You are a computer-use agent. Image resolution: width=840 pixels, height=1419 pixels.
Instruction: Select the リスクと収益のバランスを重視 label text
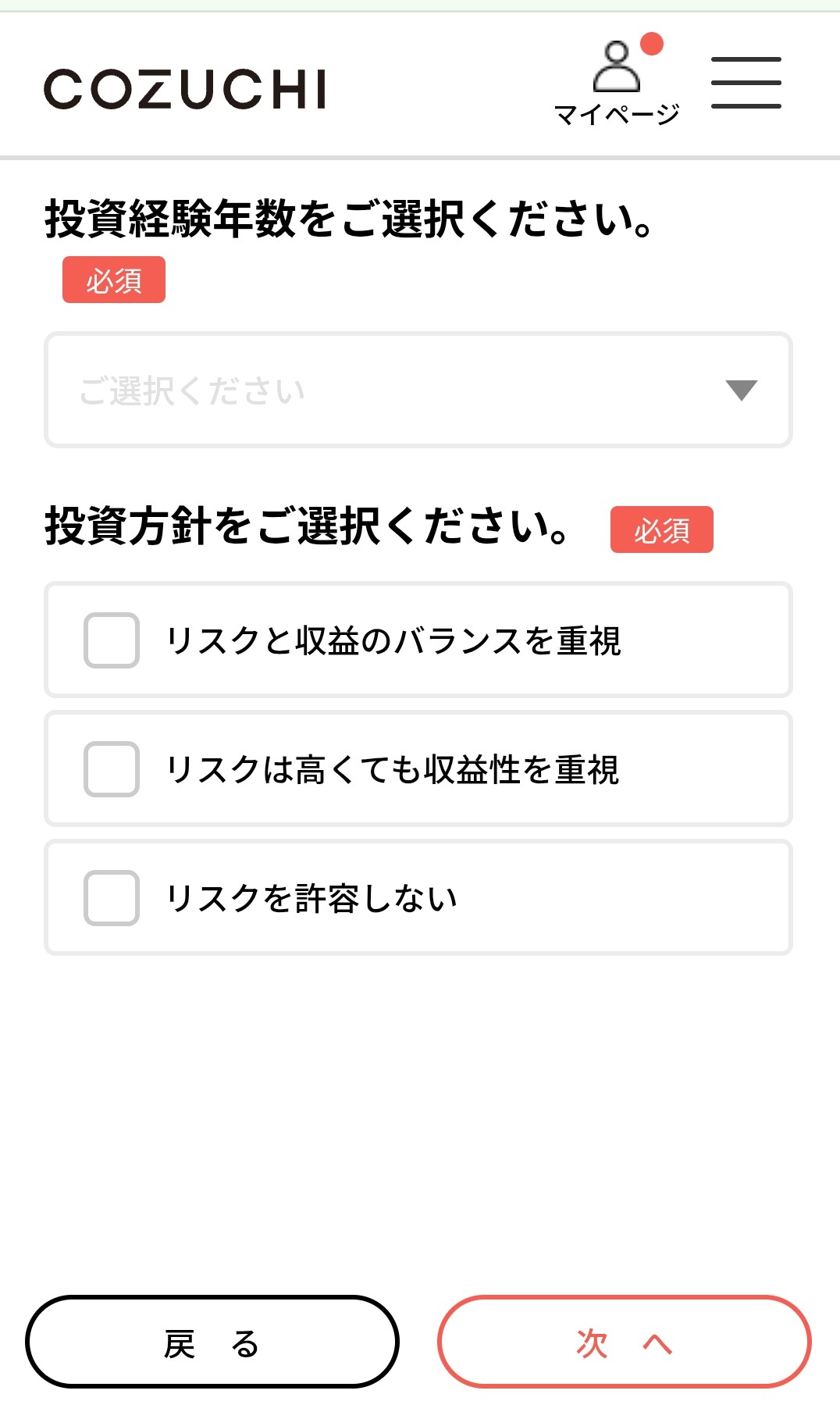pos(393,641)
